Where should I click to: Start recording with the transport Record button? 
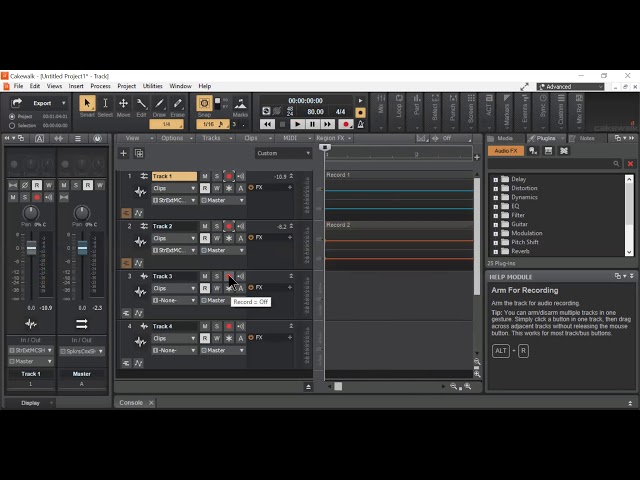point(346,124)
